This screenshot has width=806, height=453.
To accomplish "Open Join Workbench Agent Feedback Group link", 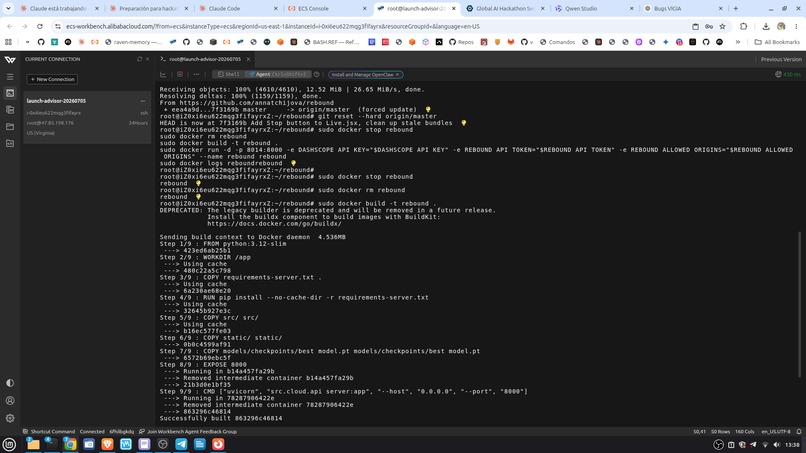I will [188, 431].
